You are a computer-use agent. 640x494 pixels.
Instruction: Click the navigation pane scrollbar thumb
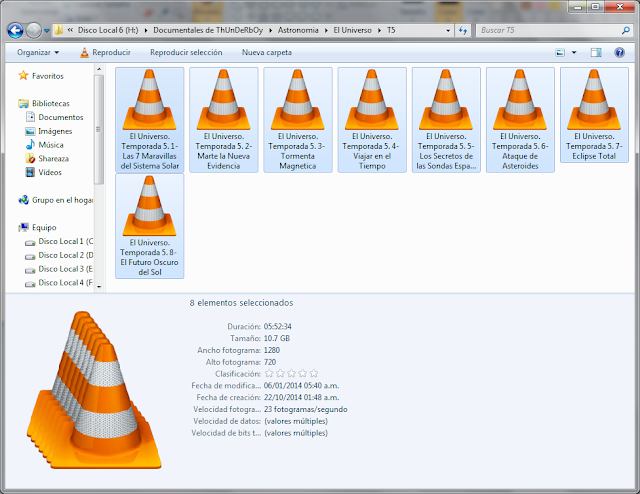[x=99, y=130]
